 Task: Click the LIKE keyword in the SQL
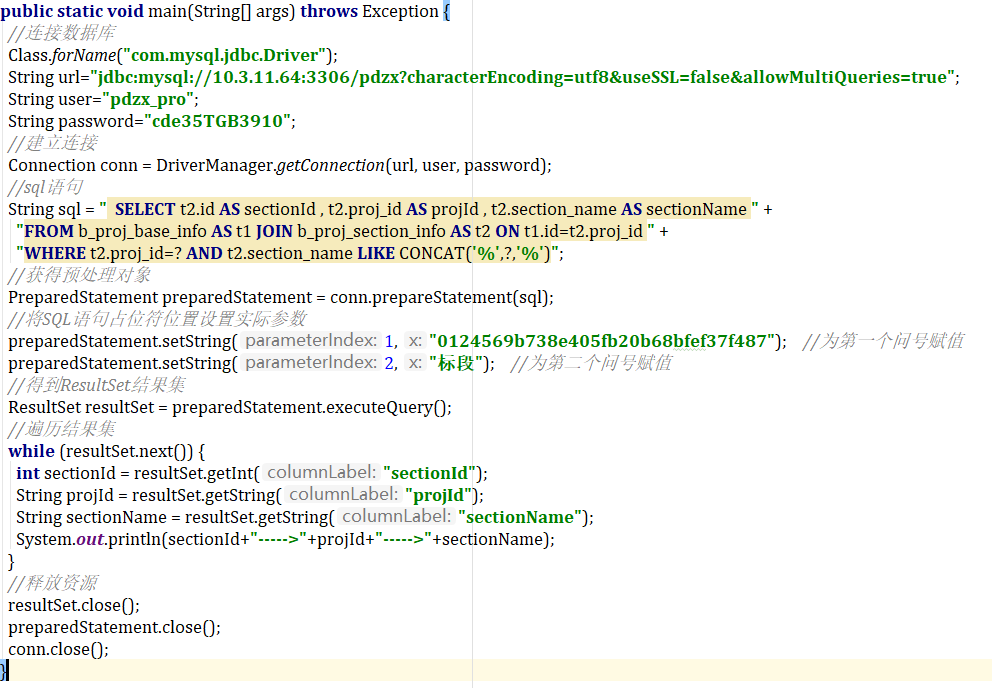pyautogui.click(x=376, y=254)
